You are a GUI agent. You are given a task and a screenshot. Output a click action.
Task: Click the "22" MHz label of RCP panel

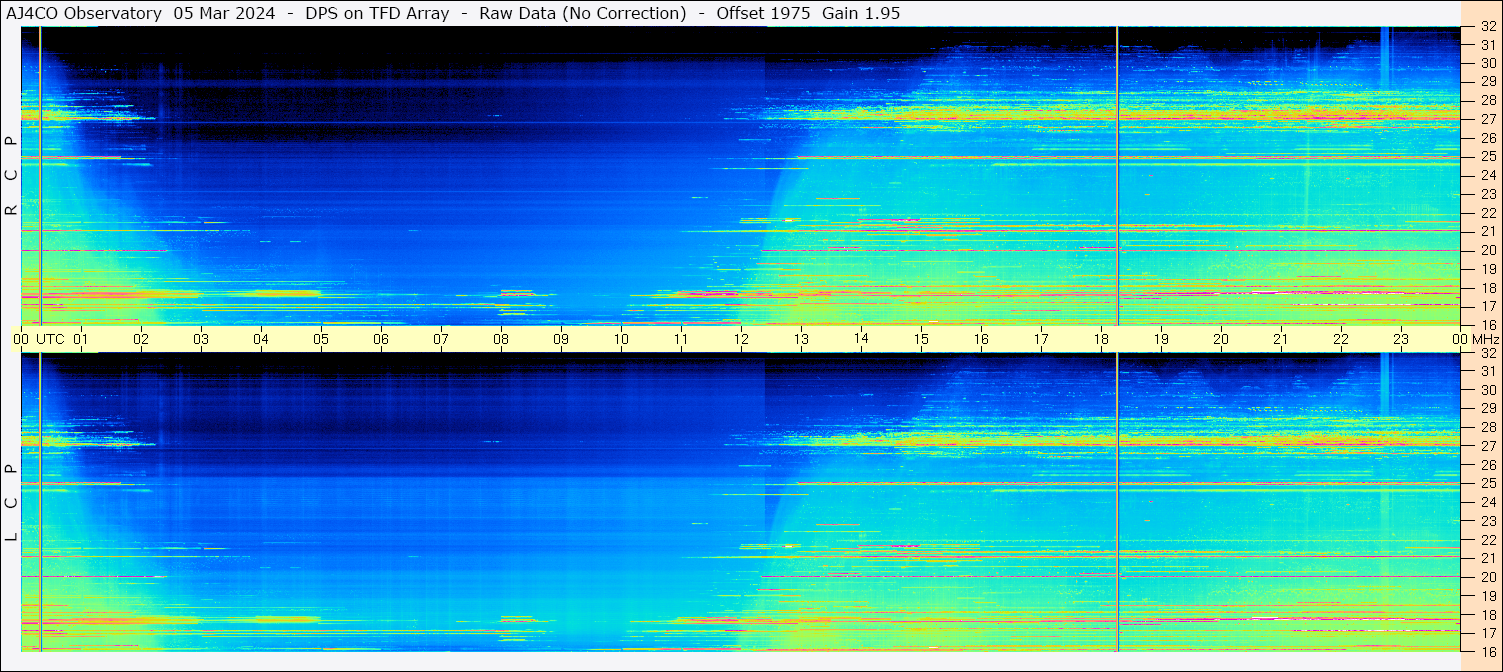pyautogui.click(x=1487, y=213)
